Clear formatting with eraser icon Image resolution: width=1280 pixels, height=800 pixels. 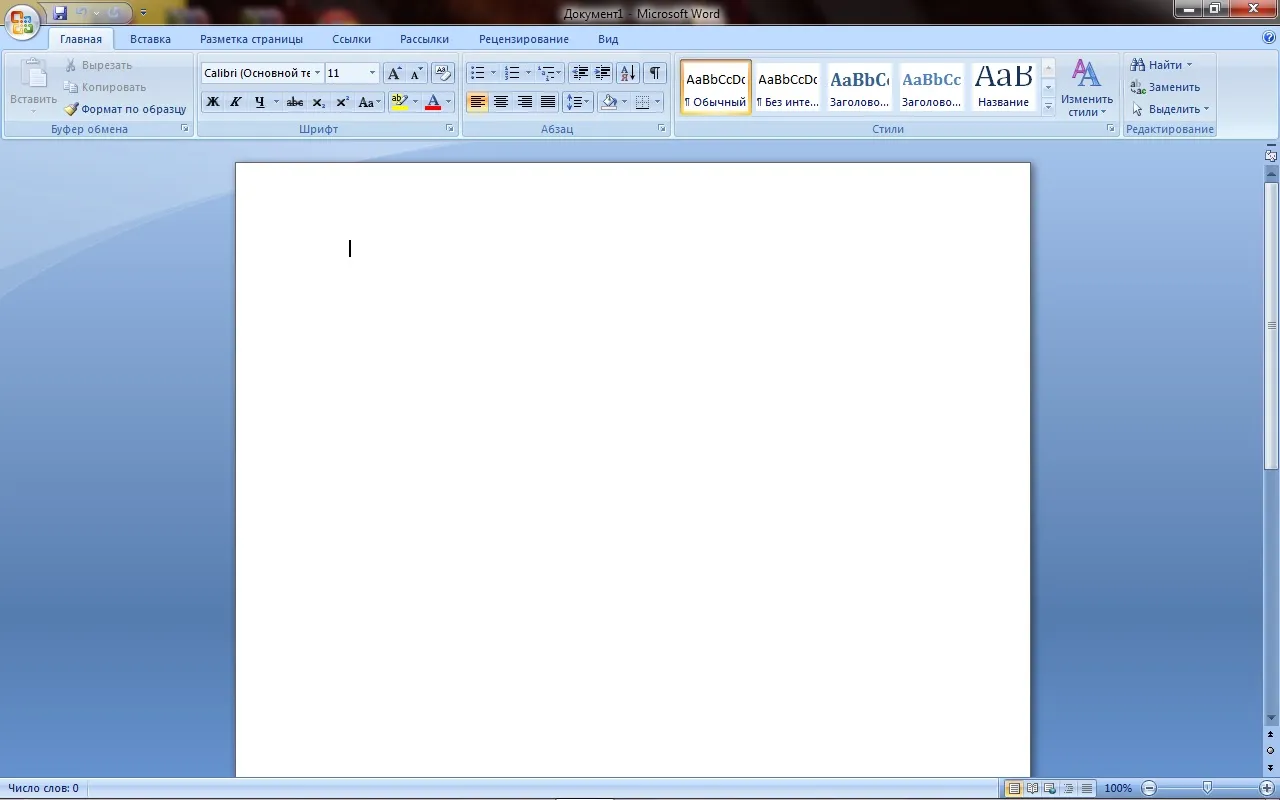444,73
